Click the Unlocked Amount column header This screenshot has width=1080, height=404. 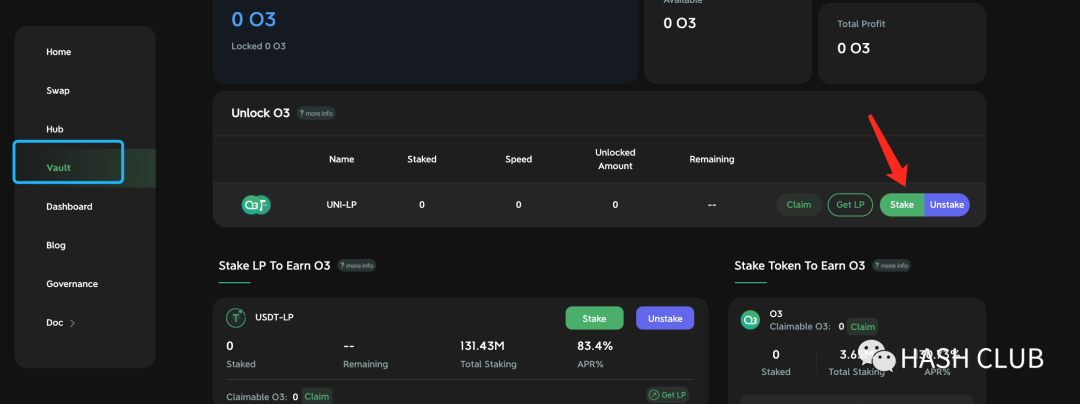click(x=615, y=159)
